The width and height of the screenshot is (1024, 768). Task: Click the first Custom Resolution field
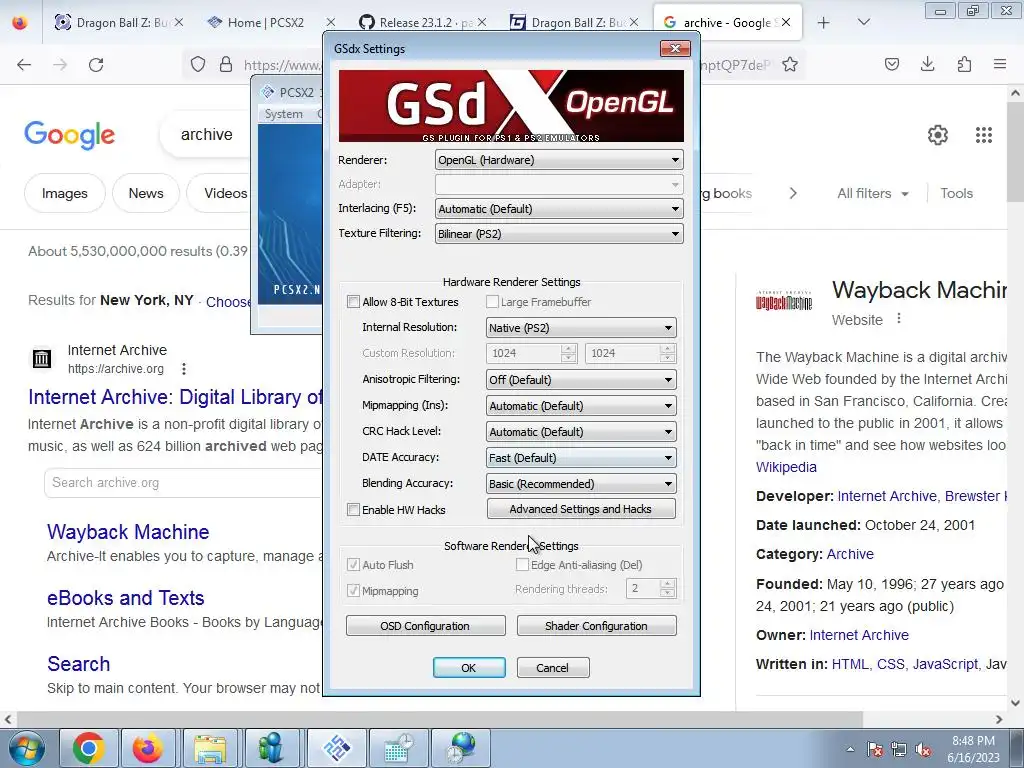[530, 353]
